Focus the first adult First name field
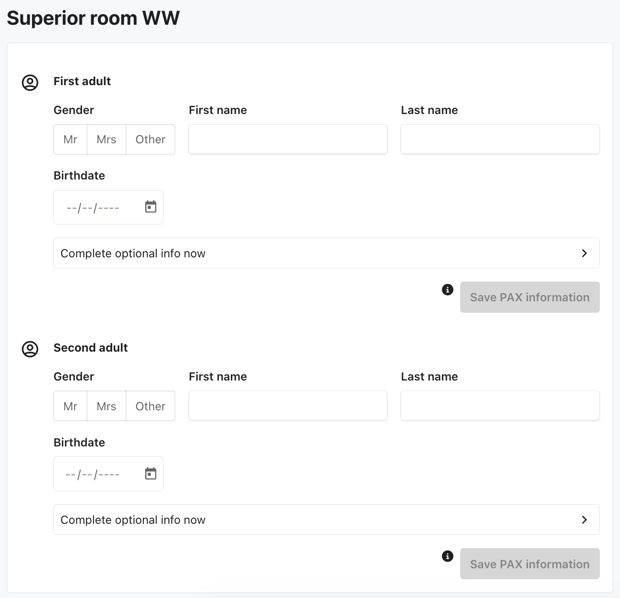The image size is (620, 598). [287, 140]
